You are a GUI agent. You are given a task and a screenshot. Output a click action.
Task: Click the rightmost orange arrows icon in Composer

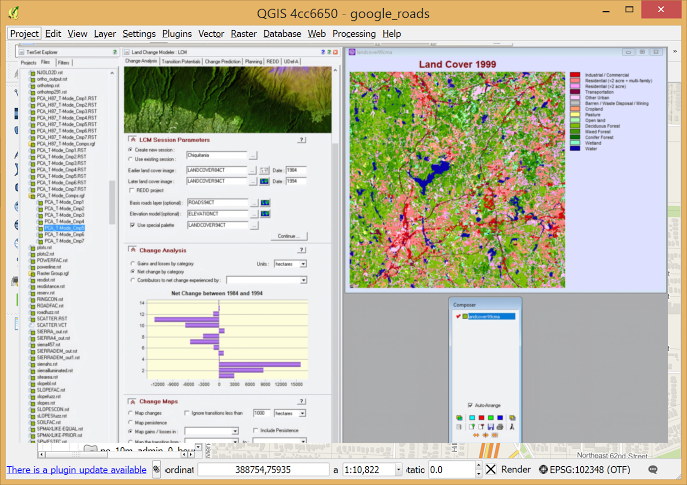click(x=495, y=435)
